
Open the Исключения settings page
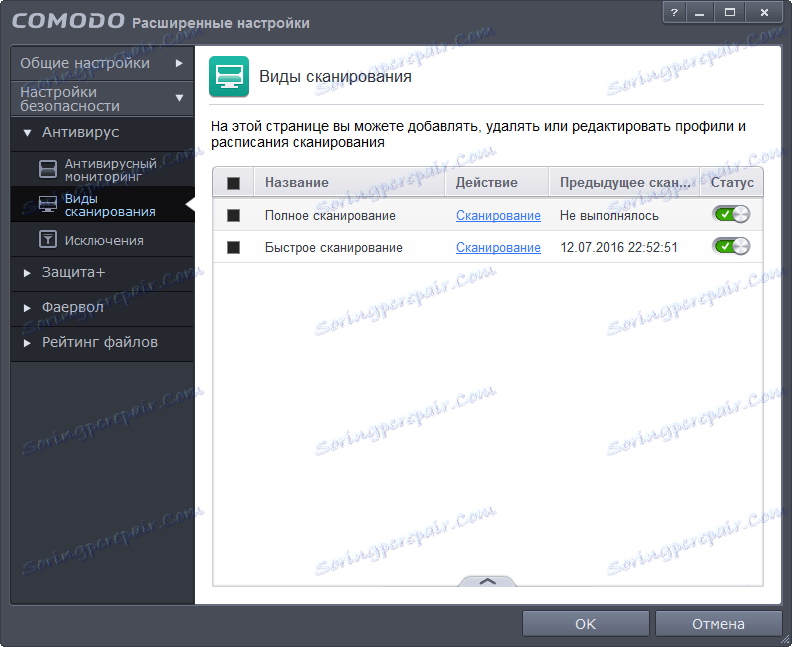(x=103, y=240)
